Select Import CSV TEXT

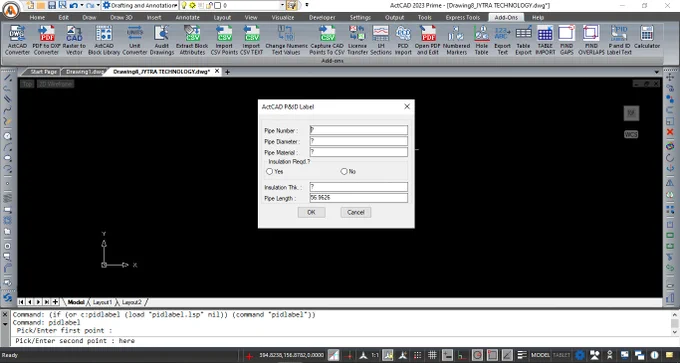pos(252,40)
